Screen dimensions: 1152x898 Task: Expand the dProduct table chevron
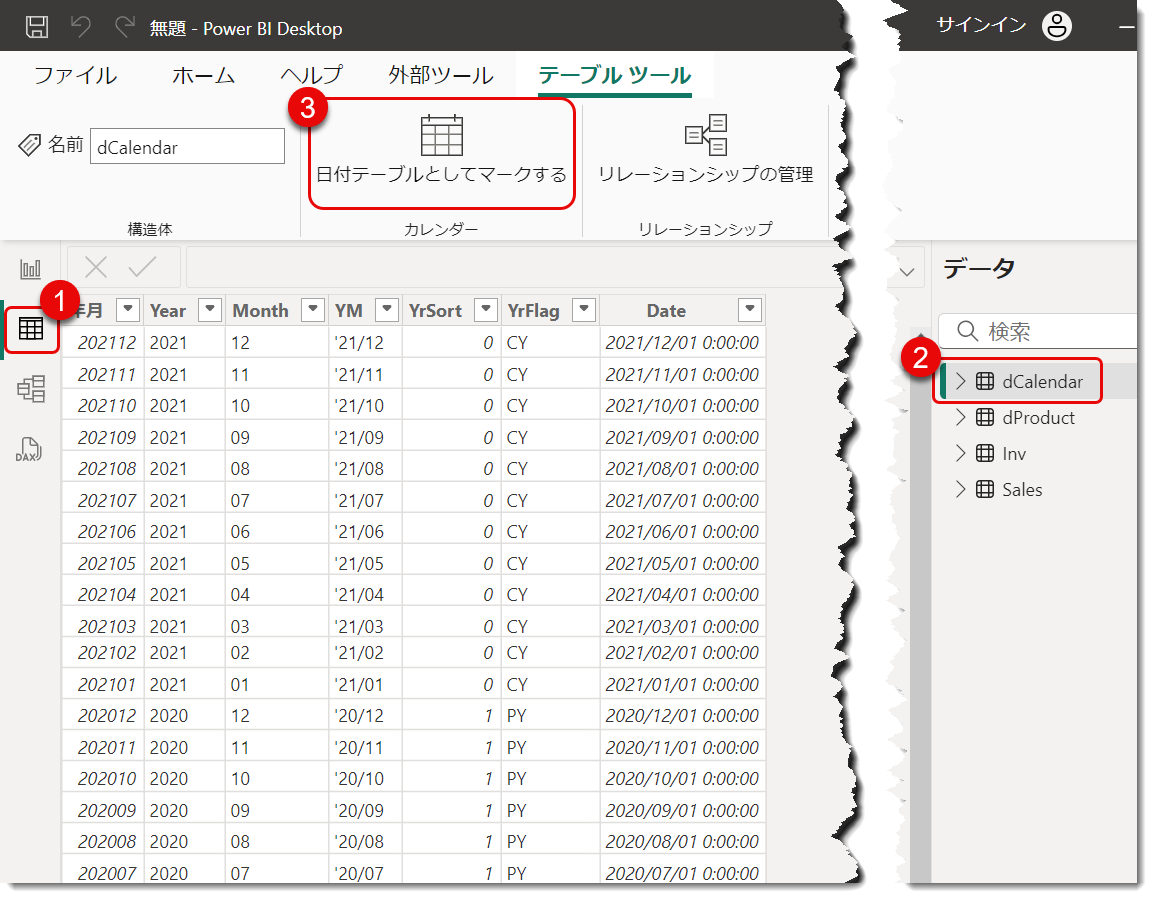click(x=960, y=417)
